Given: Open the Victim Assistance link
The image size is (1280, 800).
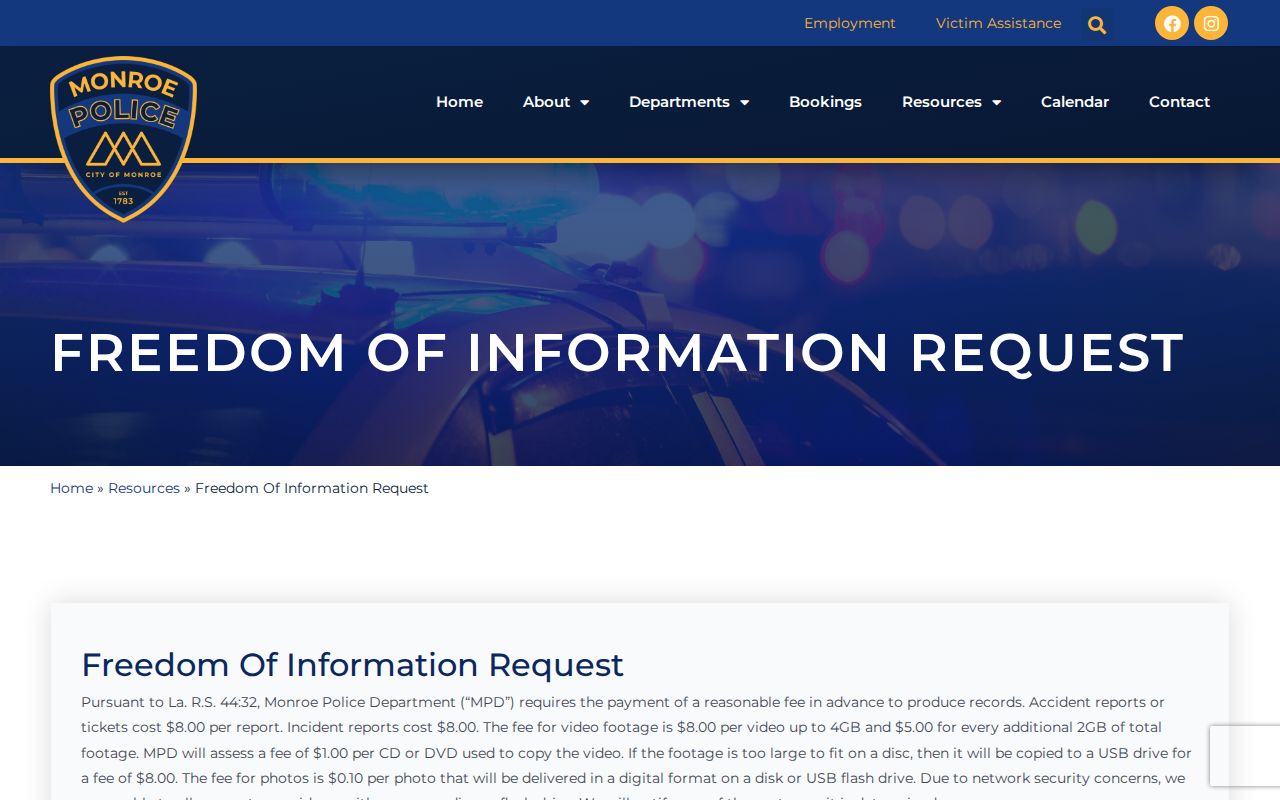Looking at the screenshot, I should 999,23.
